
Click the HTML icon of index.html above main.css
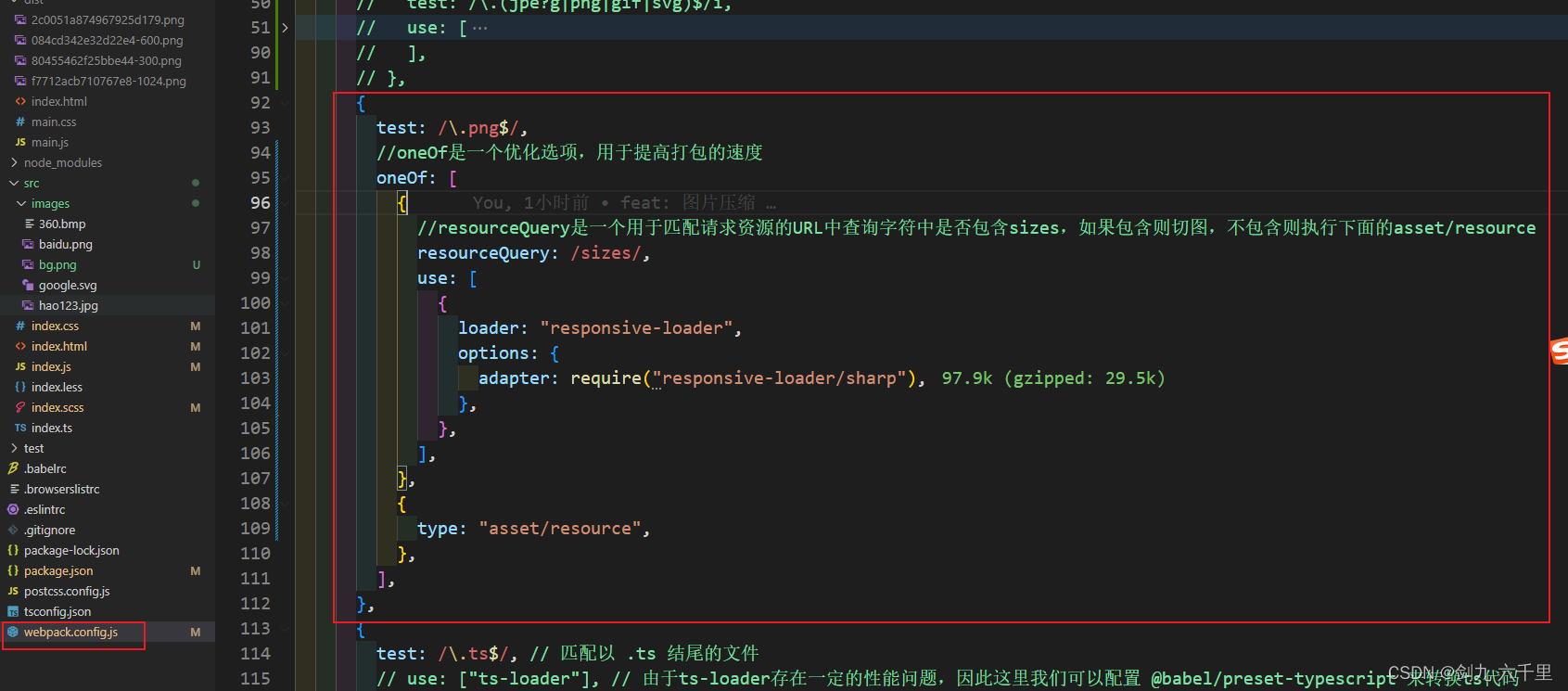click(x=20, y=101)
